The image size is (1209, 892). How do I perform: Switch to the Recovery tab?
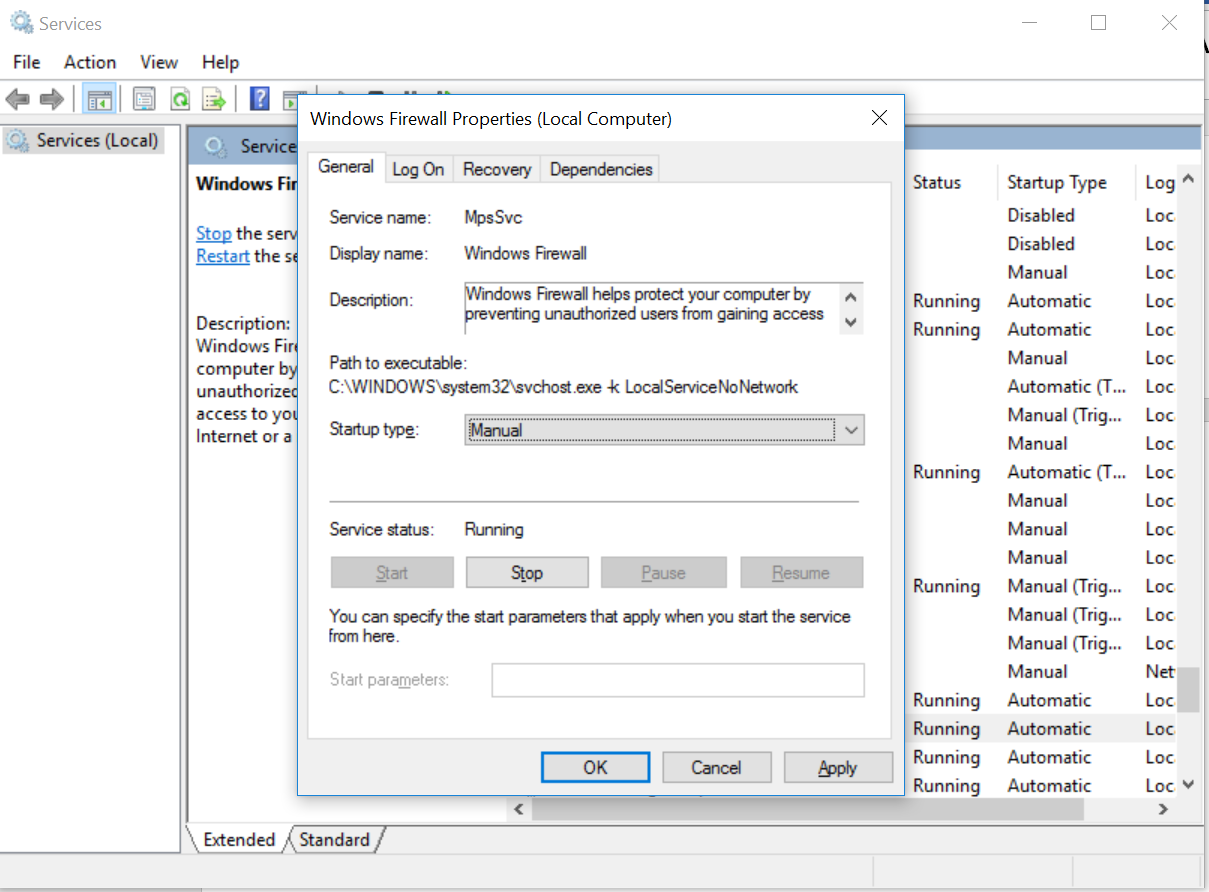[496, 170]
